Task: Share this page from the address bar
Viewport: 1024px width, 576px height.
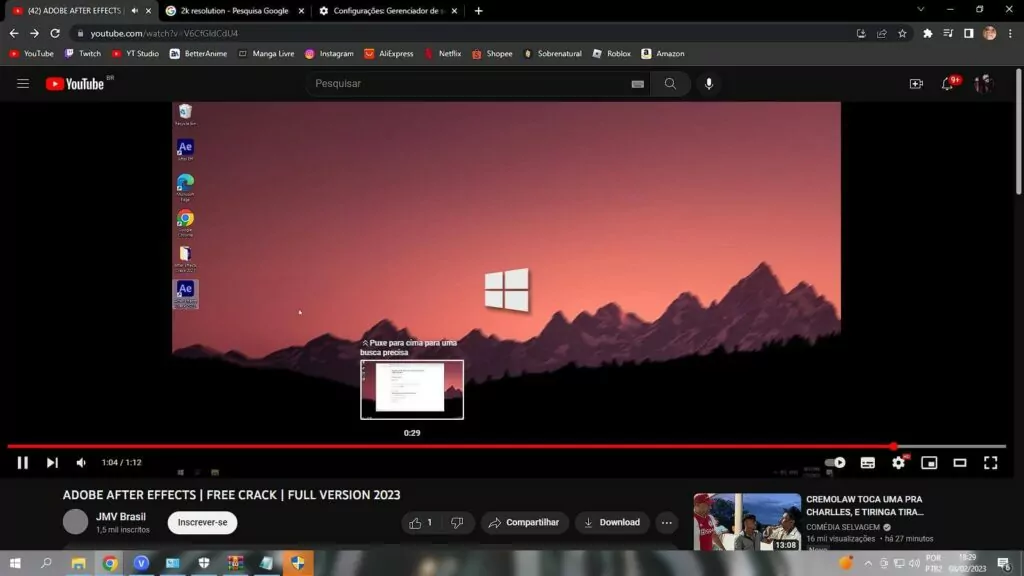Action: [x=882, y=33]
